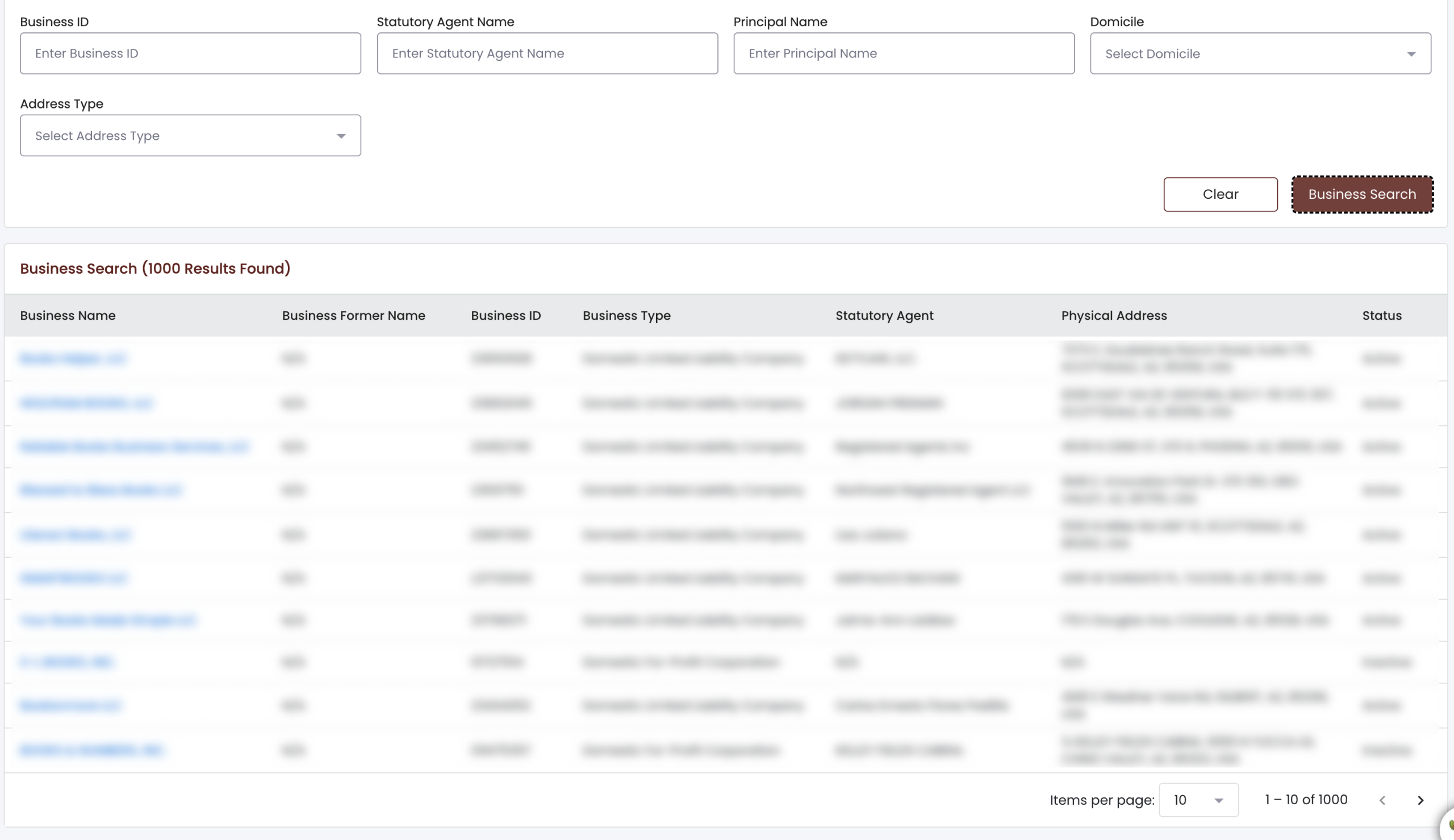This screenshot has height=840, width=1454.
Task: Click the 'Business Search (1000 Results Found)' heading
Action: (155, 268)
